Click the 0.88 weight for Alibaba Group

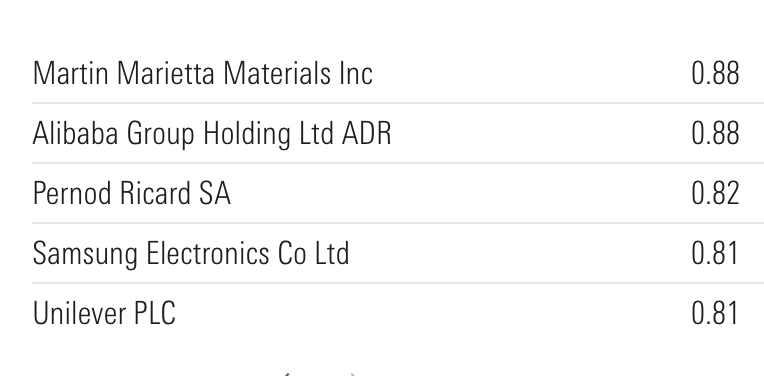coord(715,133)
